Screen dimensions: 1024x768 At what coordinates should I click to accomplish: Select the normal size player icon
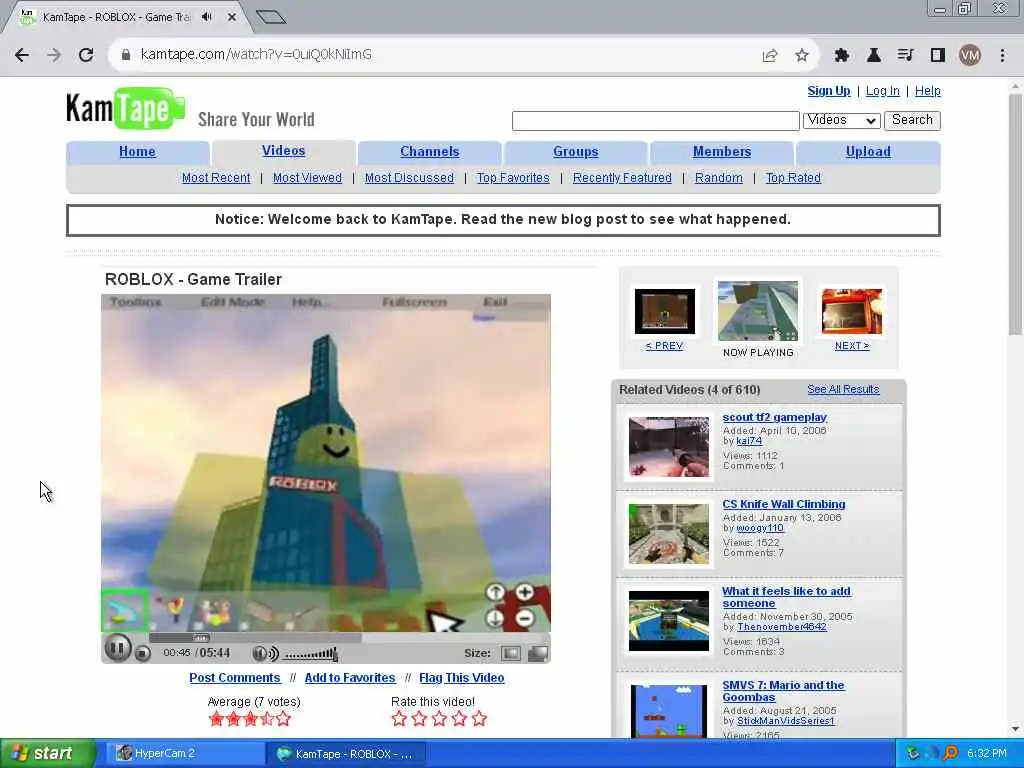click(511, 653)
